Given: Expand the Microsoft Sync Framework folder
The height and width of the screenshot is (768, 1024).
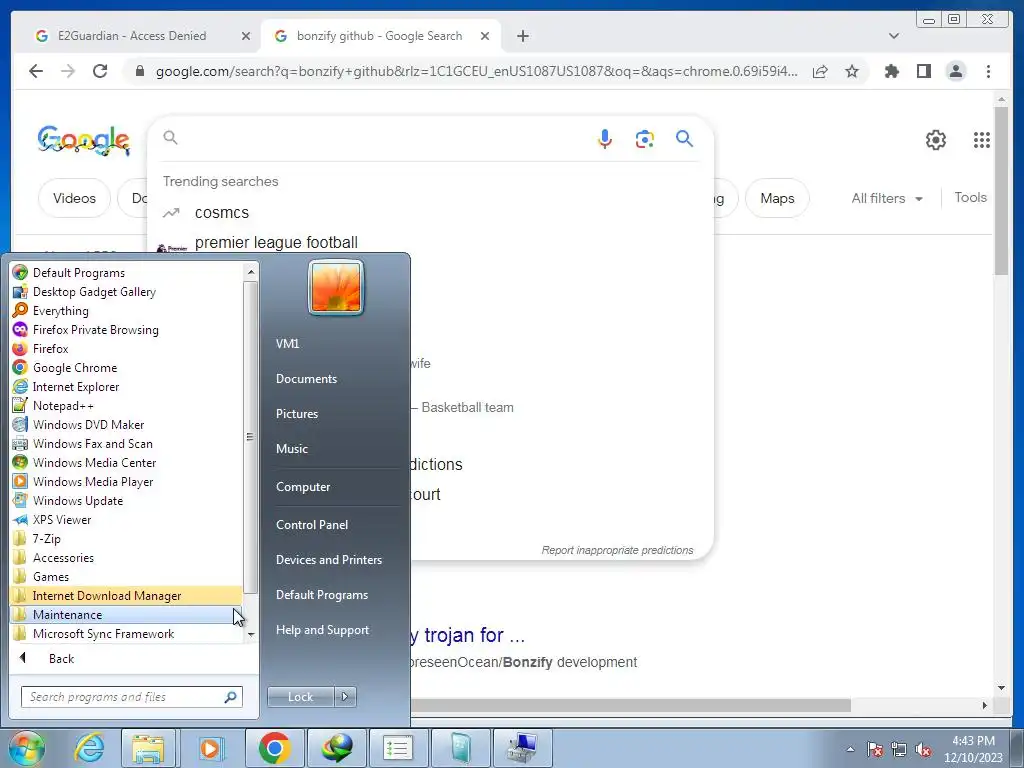Looking at the screenshot, I should pyautogui.click(x=126, y=633).
